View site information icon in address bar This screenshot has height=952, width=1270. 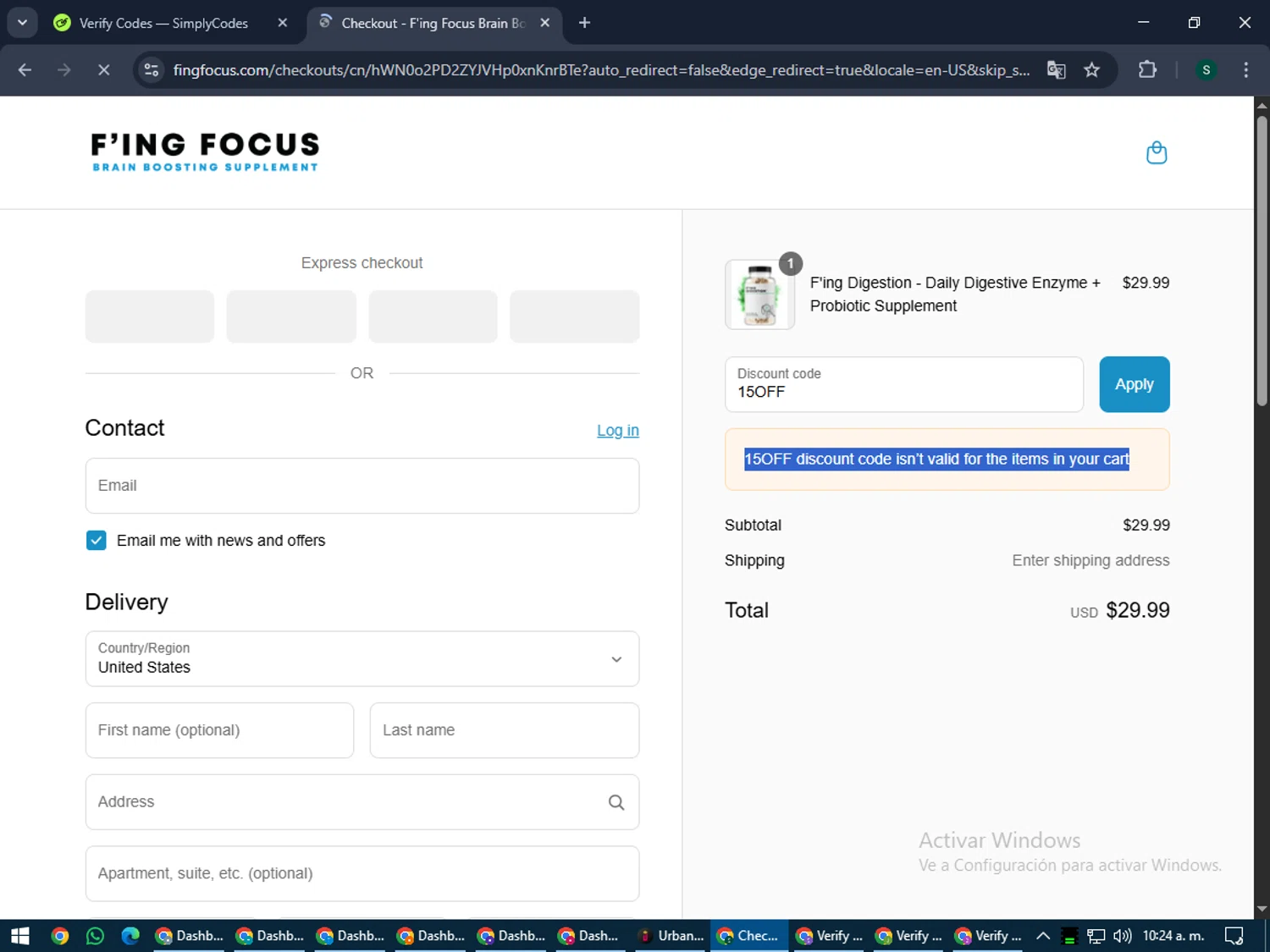(x=152, y=70)
